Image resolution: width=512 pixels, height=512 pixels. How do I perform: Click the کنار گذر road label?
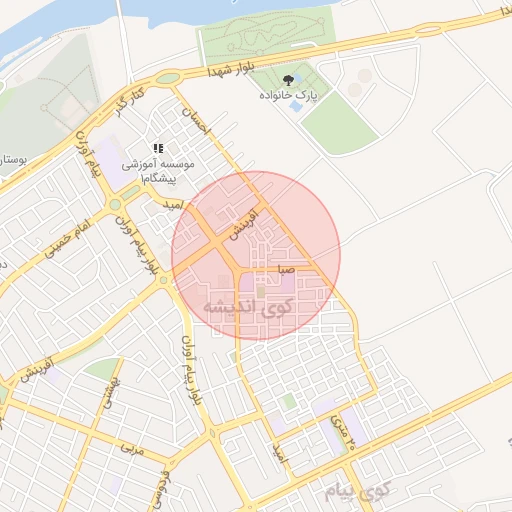click(130, 102)
